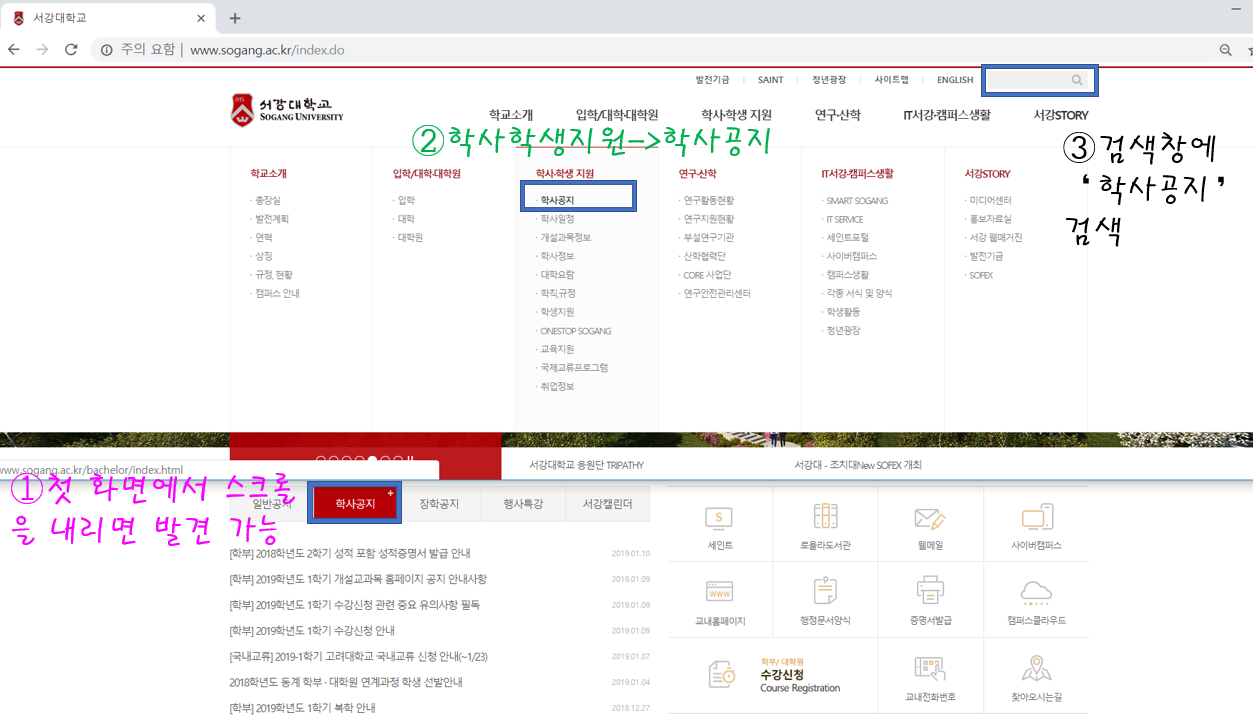Switch to the 행사특강 notice tab
This screenshot has width=1253, height=720.
(x=523, y=504)
